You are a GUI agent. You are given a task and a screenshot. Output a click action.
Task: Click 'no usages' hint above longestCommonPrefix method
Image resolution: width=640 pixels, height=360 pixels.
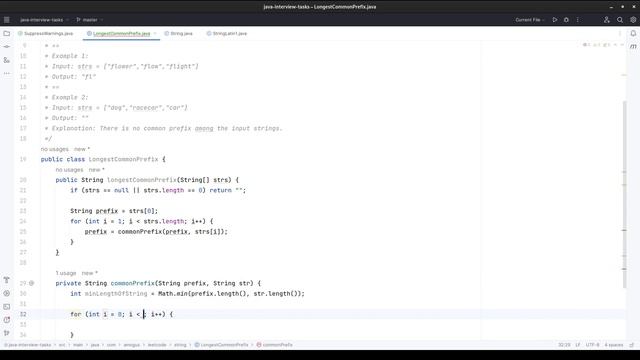(x=69, y=170)
